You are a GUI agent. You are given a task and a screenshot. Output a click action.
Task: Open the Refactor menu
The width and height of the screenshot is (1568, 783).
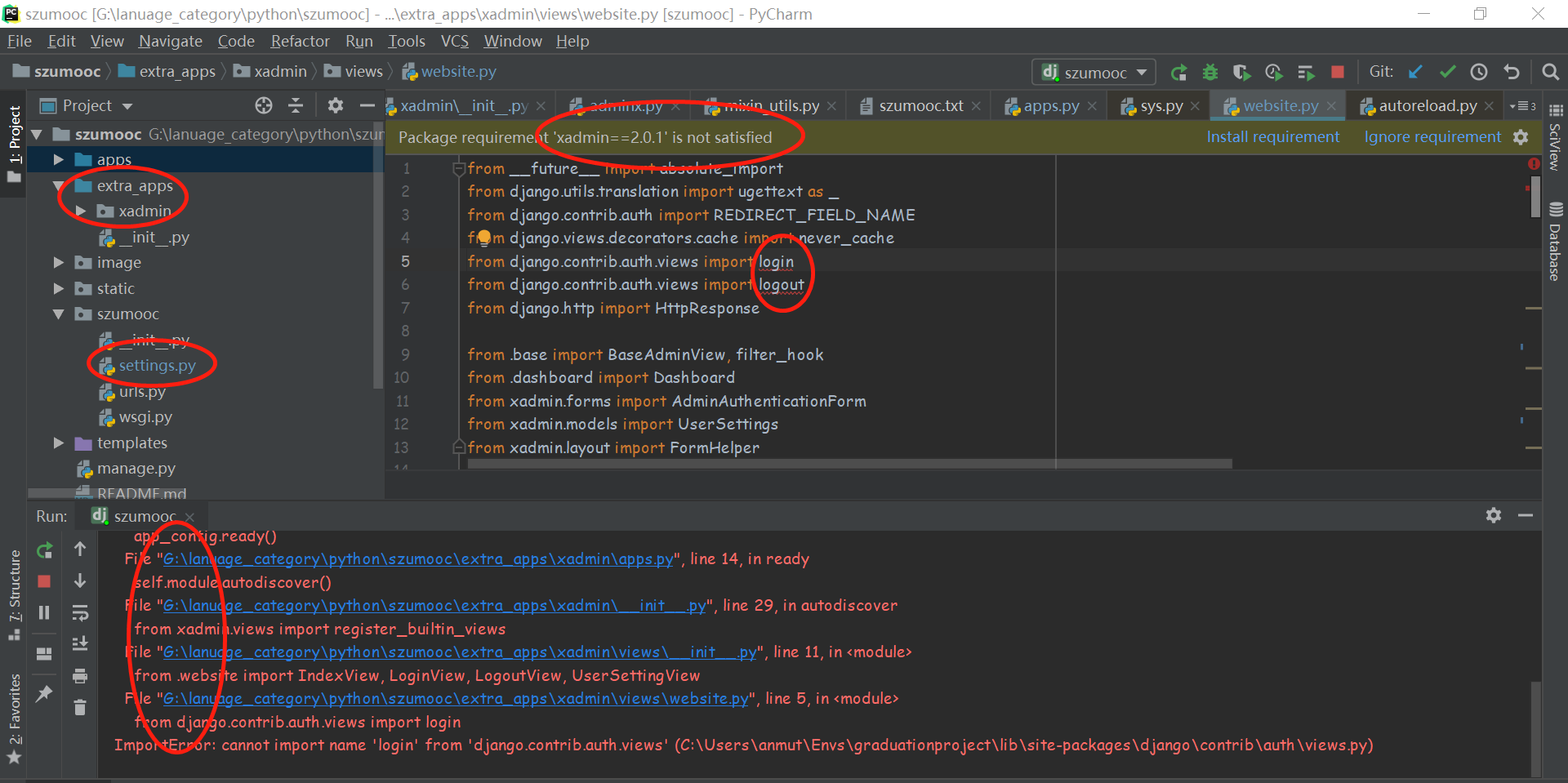point(300,41)
